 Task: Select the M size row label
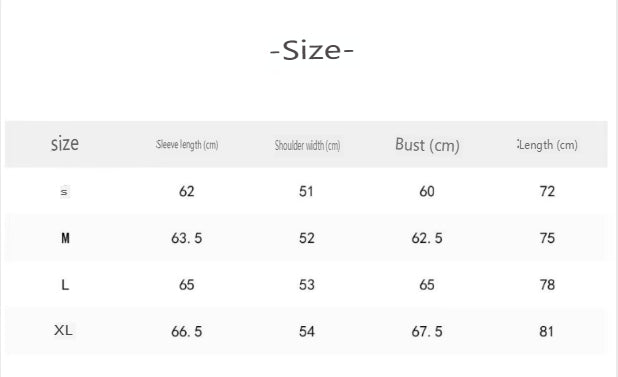65,238
